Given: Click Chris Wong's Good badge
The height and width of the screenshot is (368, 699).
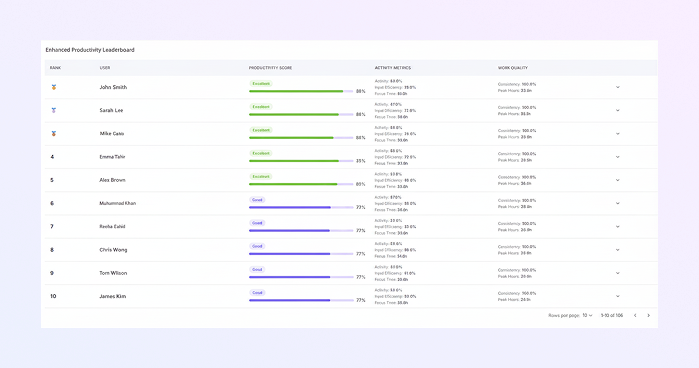Looking at the screenshot, I should (257, 246).
